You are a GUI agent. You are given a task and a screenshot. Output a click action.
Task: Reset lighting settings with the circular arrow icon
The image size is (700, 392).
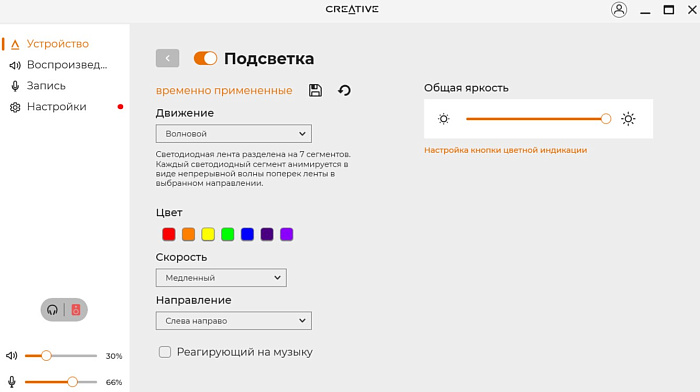pyautogui.click(x=344, y=90)
